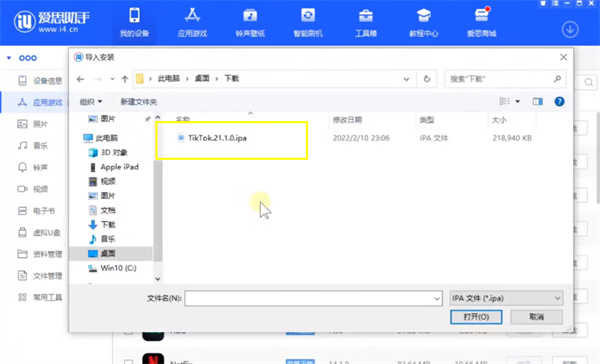Click the 218,940 KB size cell
600x364 pixels.
512,138
